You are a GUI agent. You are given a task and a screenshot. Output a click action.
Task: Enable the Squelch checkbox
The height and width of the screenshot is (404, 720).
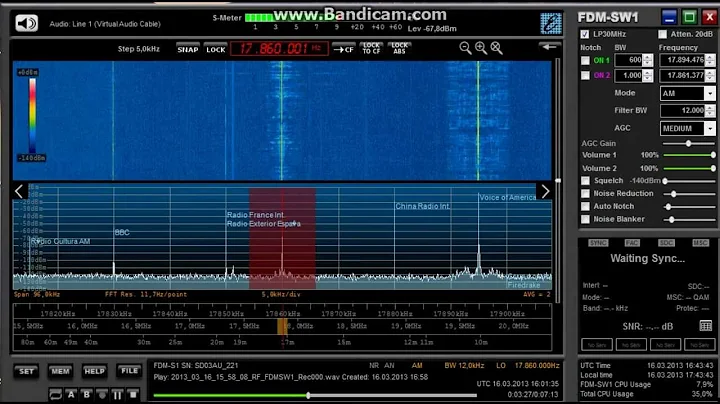585,181
